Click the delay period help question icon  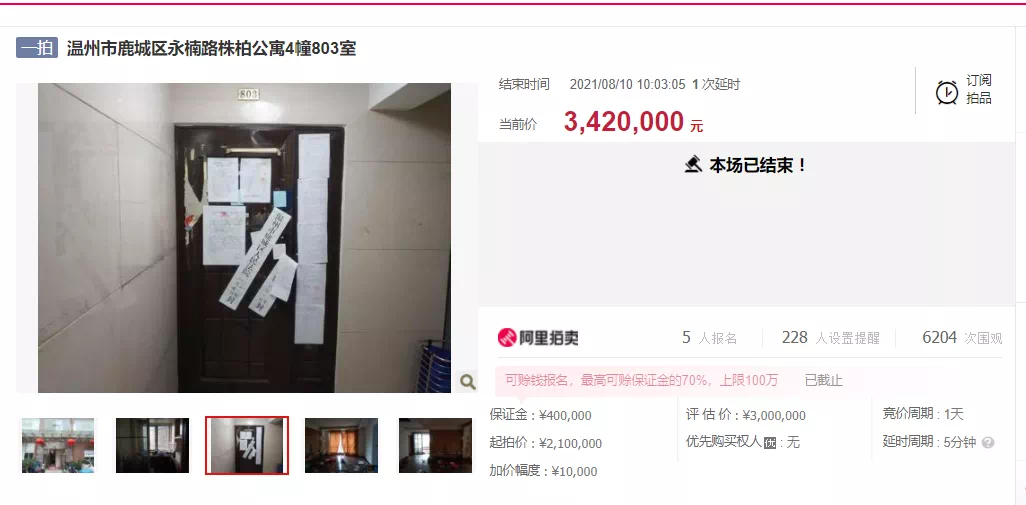(988, 443)
